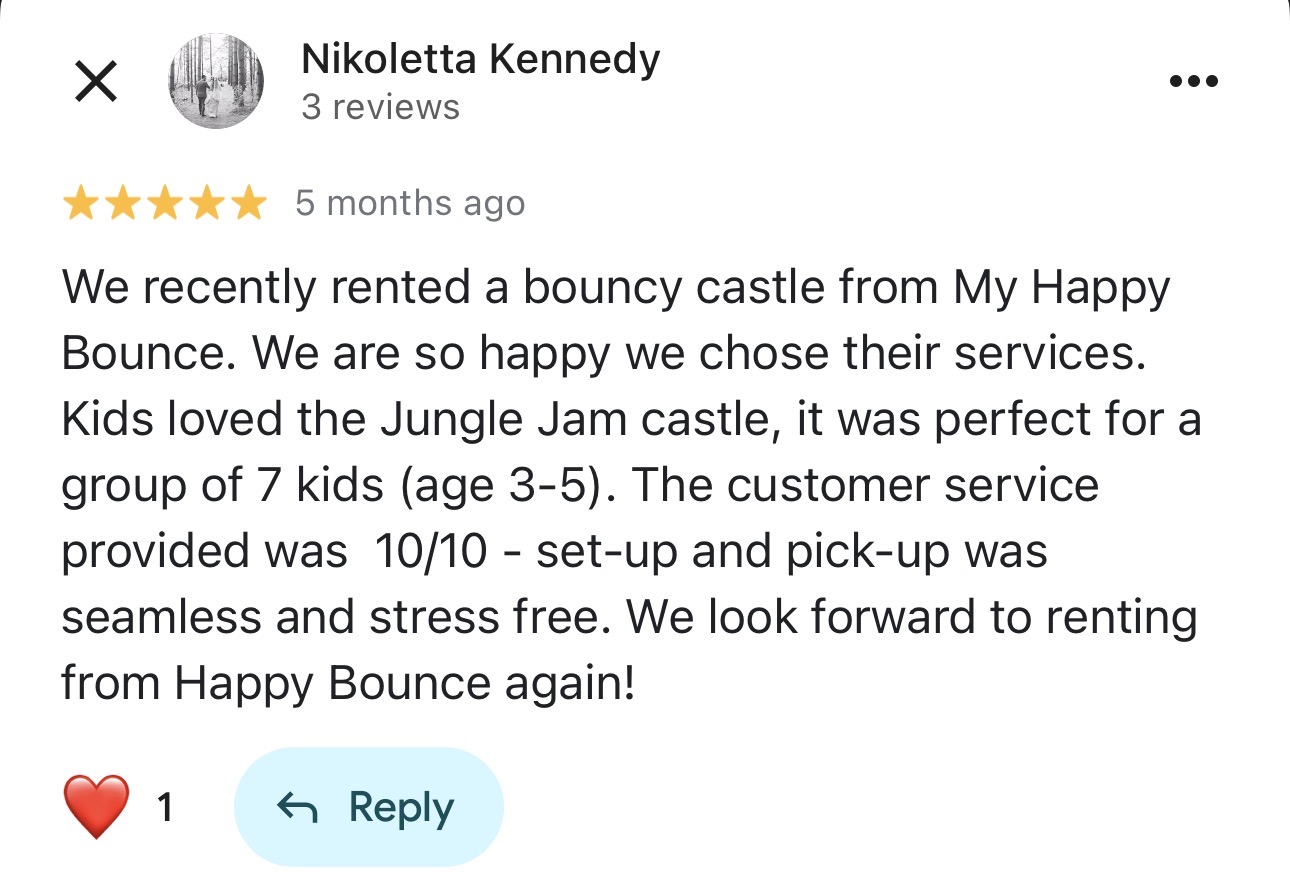Open the three-dot more options menu
The height and width of the screenshot is (872, 1290).
pos(1194,82)
